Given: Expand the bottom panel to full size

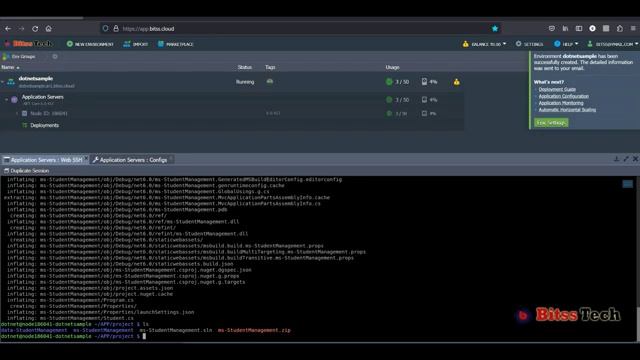Looking at the screenshot, I should (x=626, y=159).
